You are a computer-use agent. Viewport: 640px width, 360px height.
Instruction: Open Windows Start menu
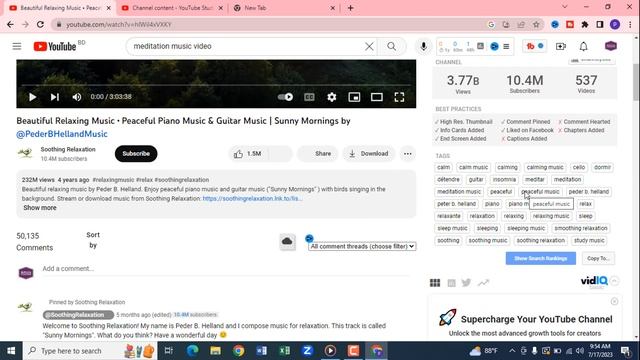(x=11, y=351)
